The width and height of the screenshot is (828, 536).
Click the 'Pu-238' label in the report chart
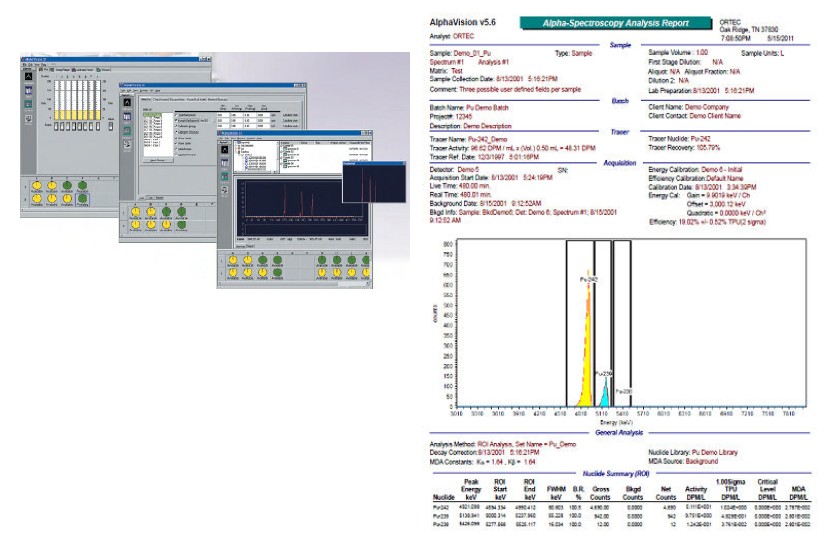point(624,391)
